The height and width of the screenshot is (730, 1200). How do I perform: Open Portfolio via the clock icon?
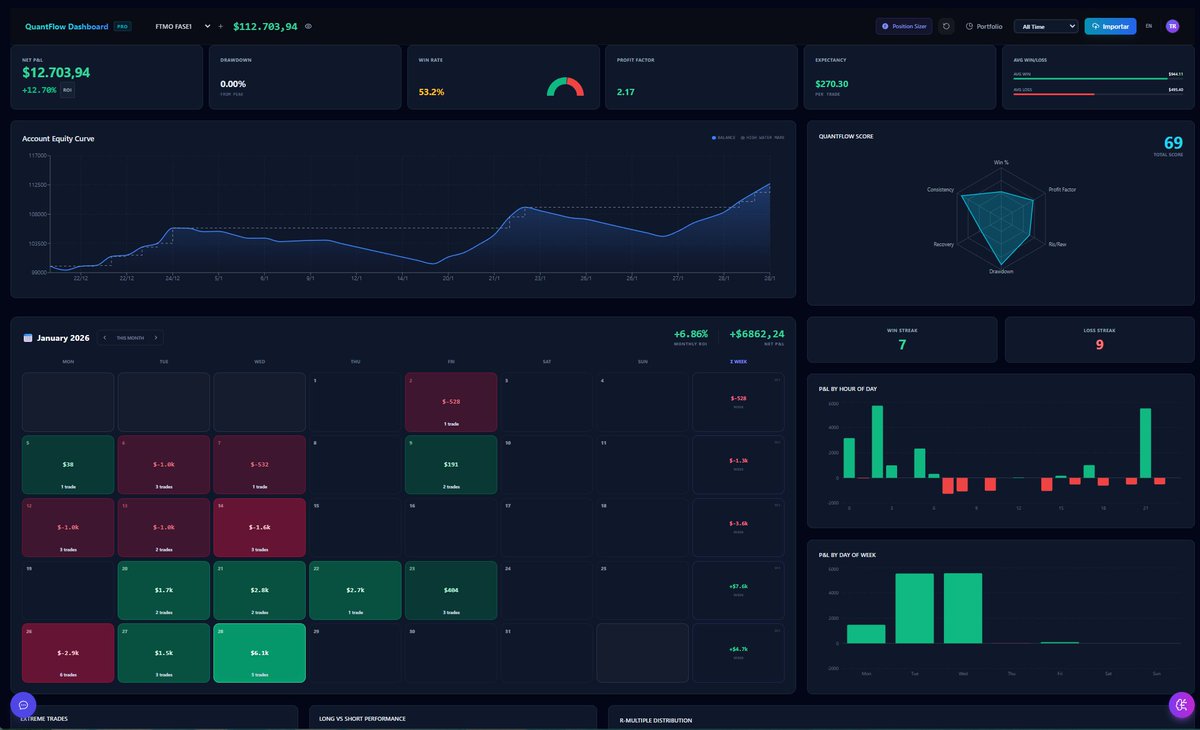(x=970, y=26)
